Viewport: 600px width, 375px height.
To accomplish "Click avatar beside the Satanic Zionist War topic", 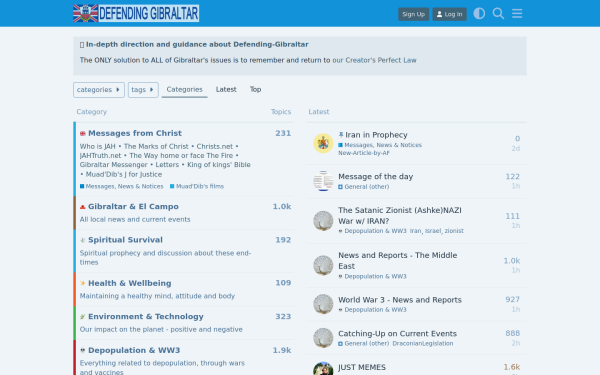I will [323, 221].
